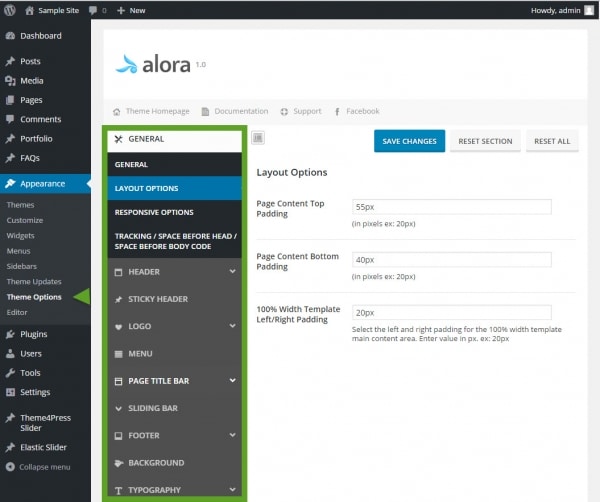Select Layout Options subsection
This screenshot has height=502, width=600.
(x=174, y=188)
